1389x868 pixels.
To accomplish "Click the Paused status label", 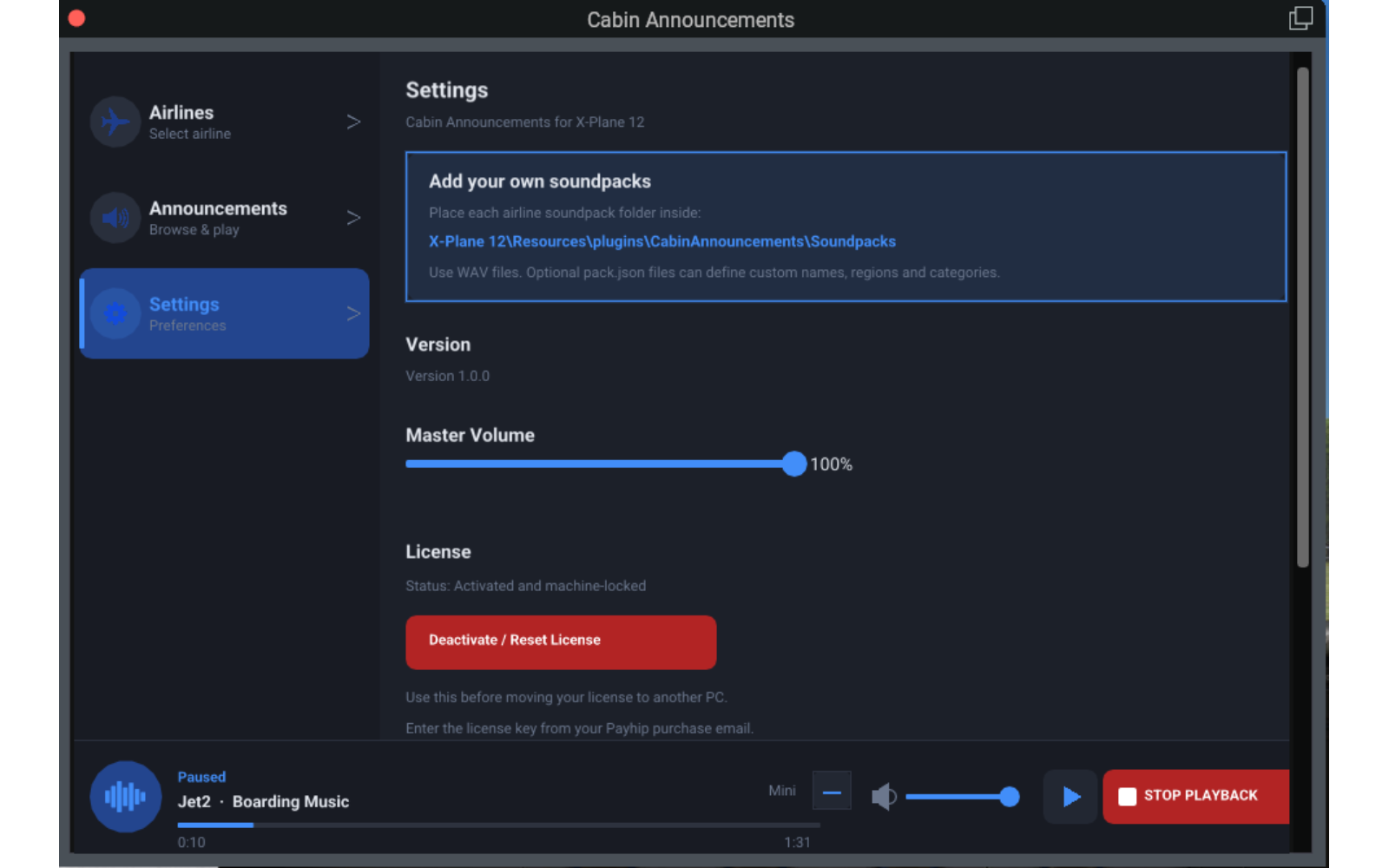I will click(201, 777).
